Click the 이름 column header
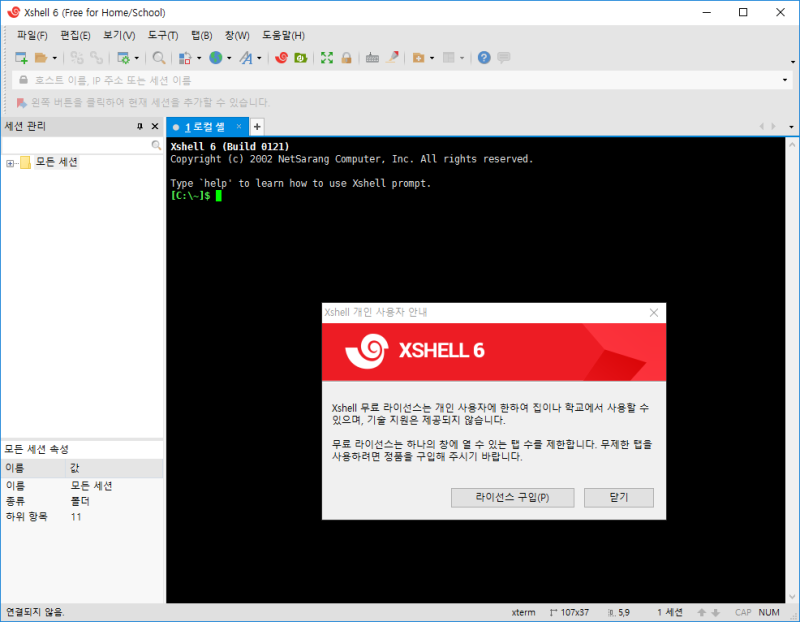 point(33,468)
